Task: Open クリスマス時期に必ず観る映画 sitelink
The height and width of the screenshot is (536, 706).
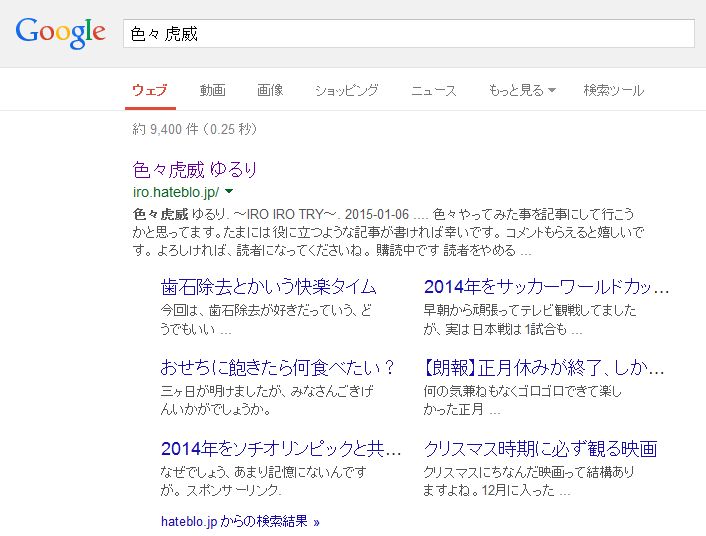Action: (540, 449)
